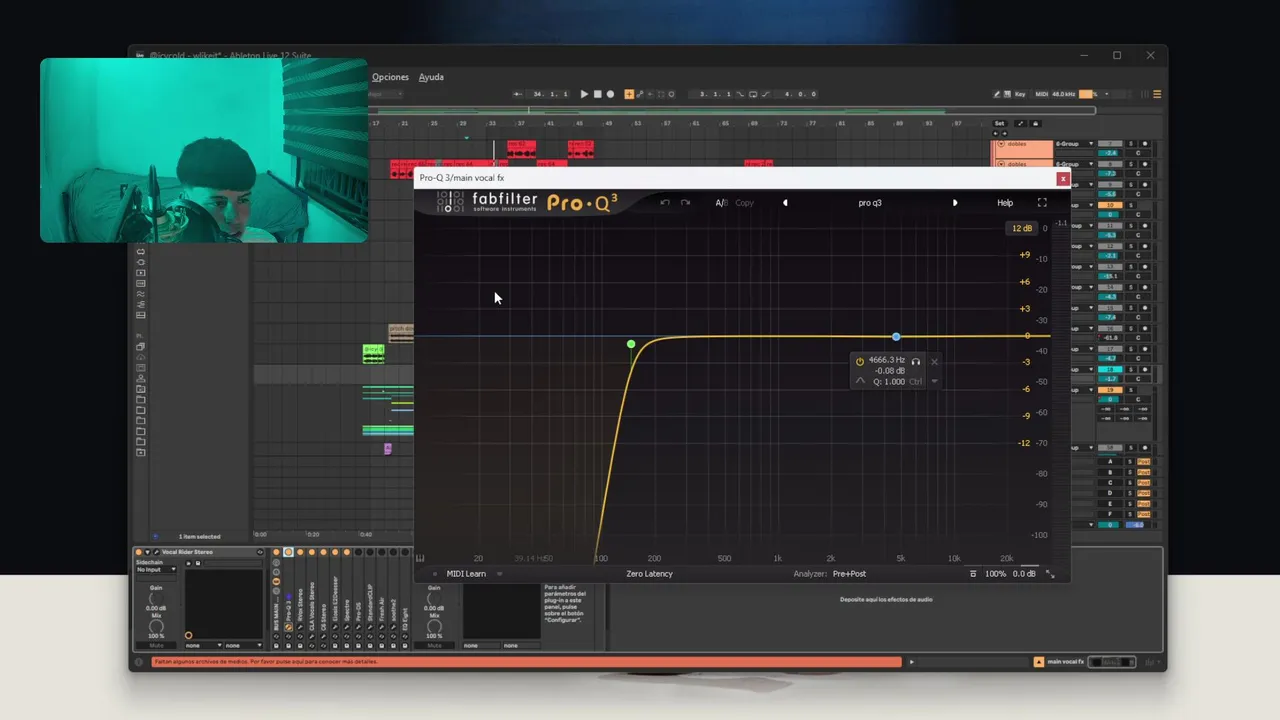Open the Pro-Q 3 Help menu

pyautogui.click(x=1005, y=203)
